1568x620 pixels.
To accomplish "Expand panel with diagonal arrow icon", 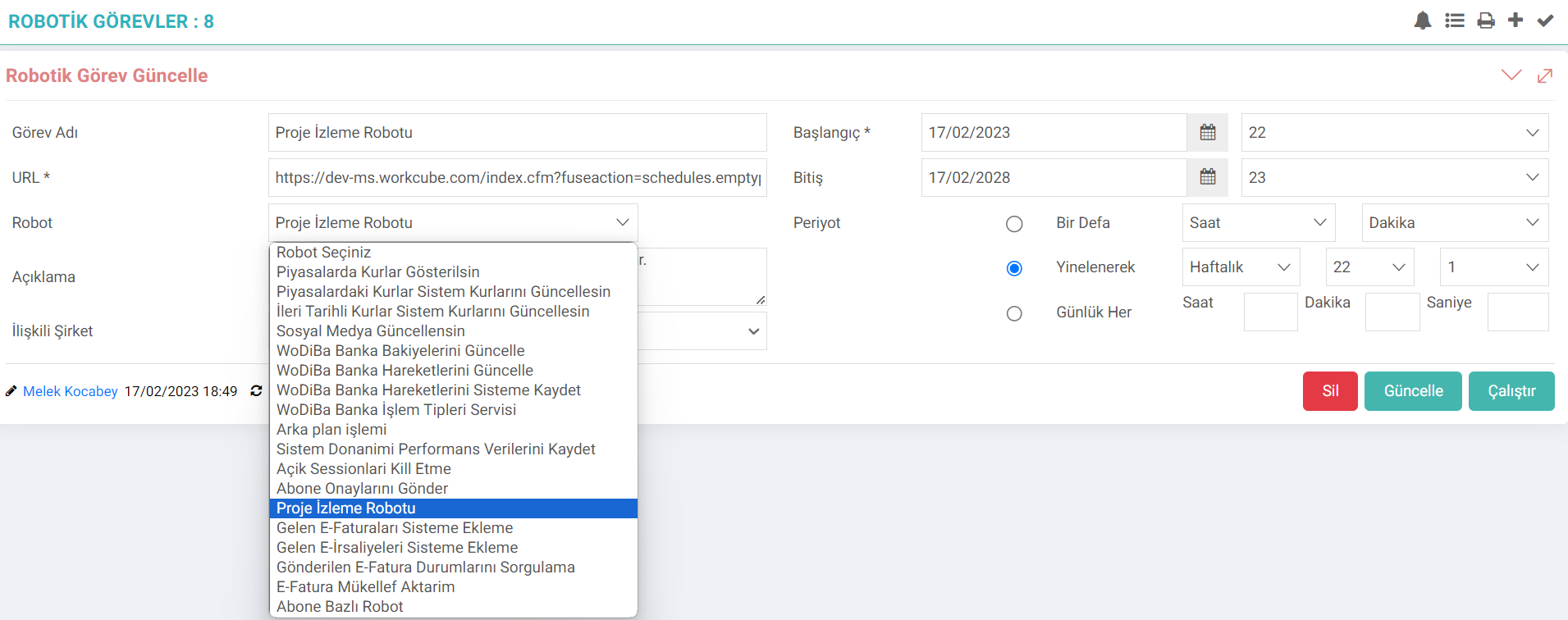I will pos(1545,75).
